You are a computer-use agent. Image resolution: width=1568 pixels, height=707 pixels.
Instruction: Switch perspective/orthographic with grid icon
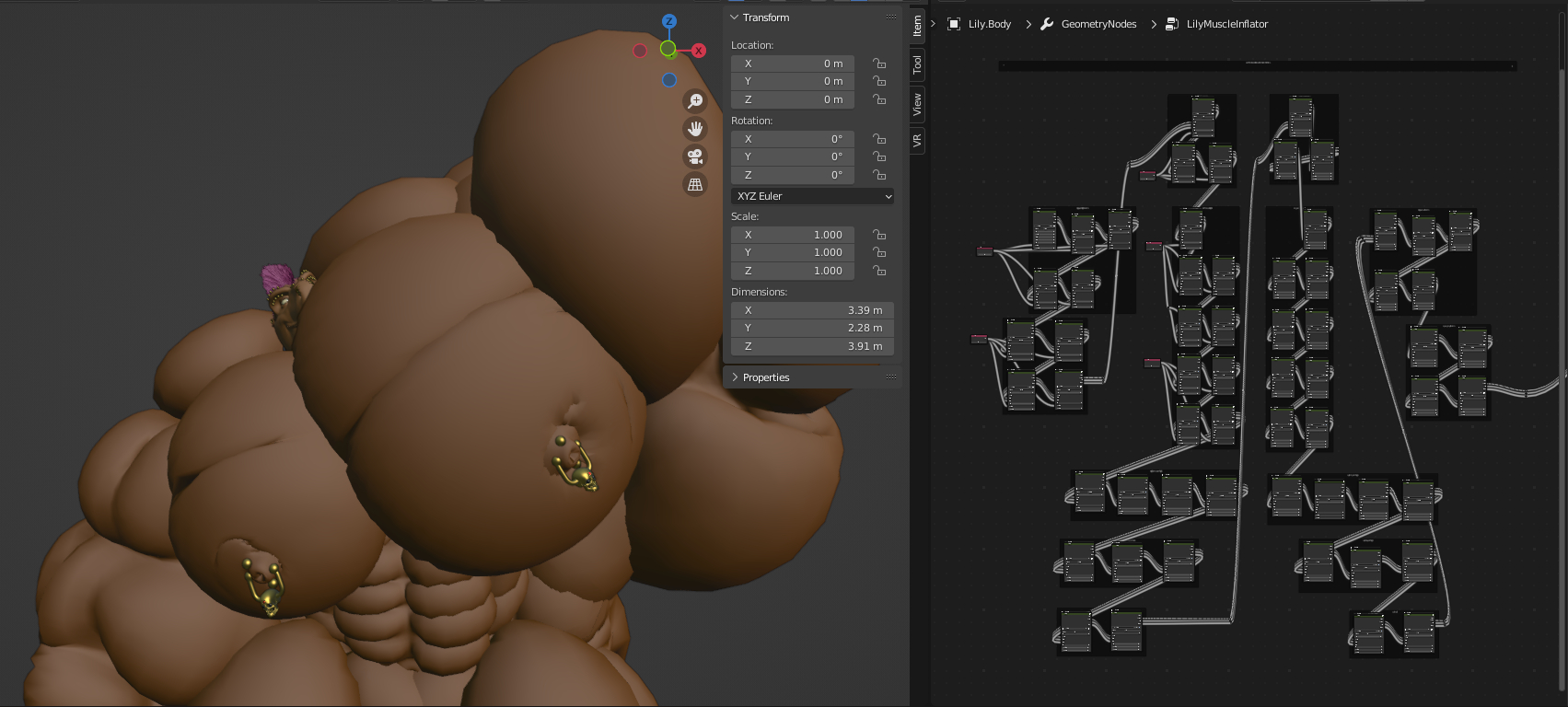695,184
